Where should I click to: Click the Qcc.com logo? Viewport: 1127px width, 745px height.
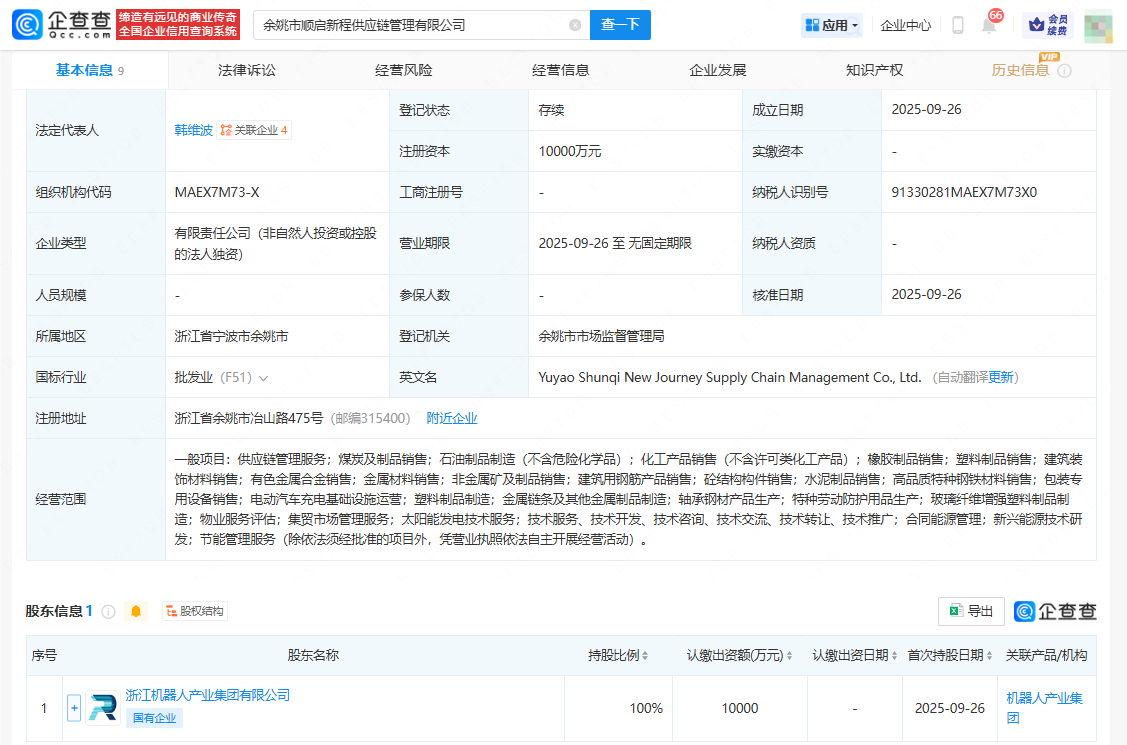62,25
